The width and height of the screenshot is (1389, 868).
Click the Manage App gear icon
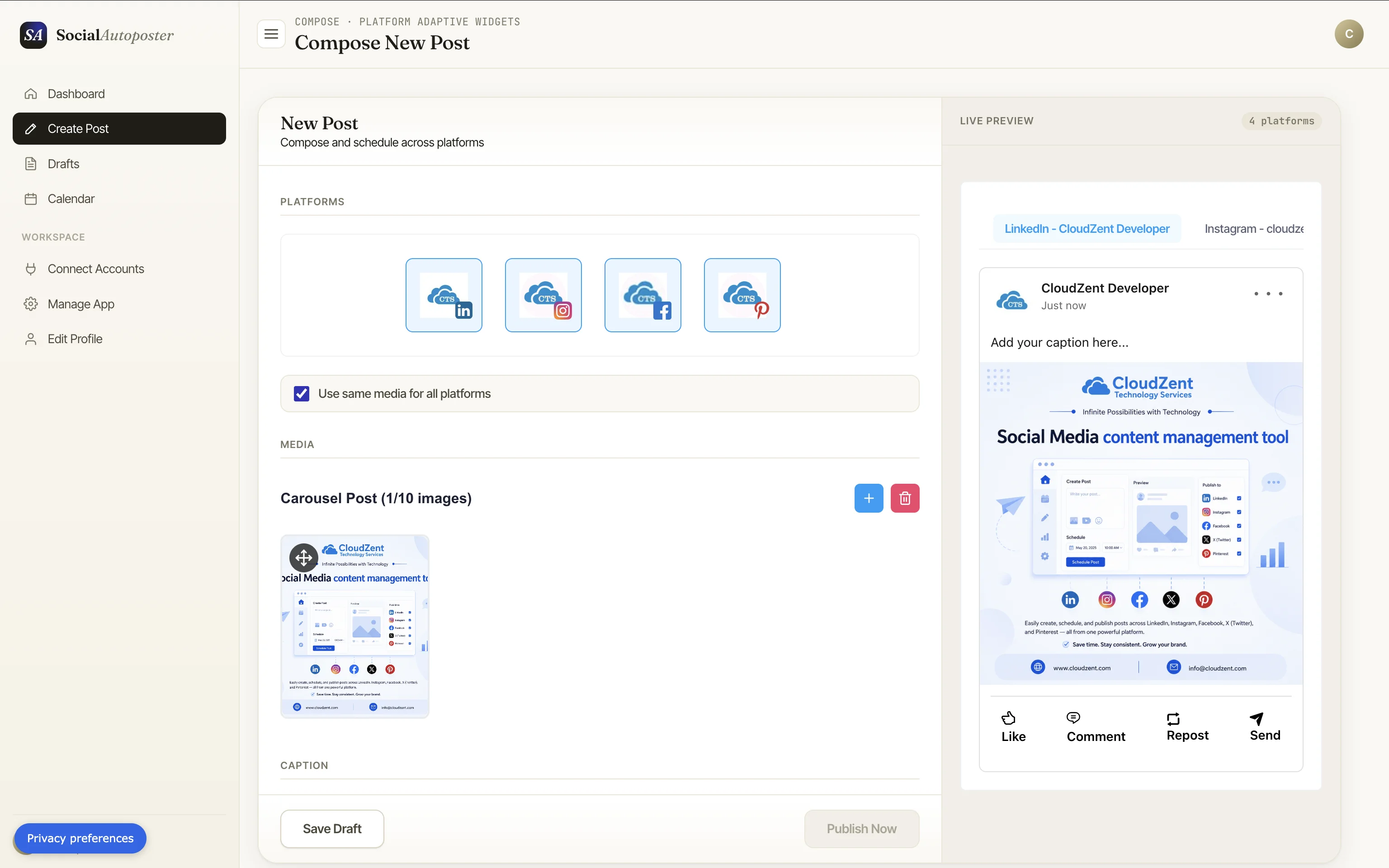(x=31, y=304)
